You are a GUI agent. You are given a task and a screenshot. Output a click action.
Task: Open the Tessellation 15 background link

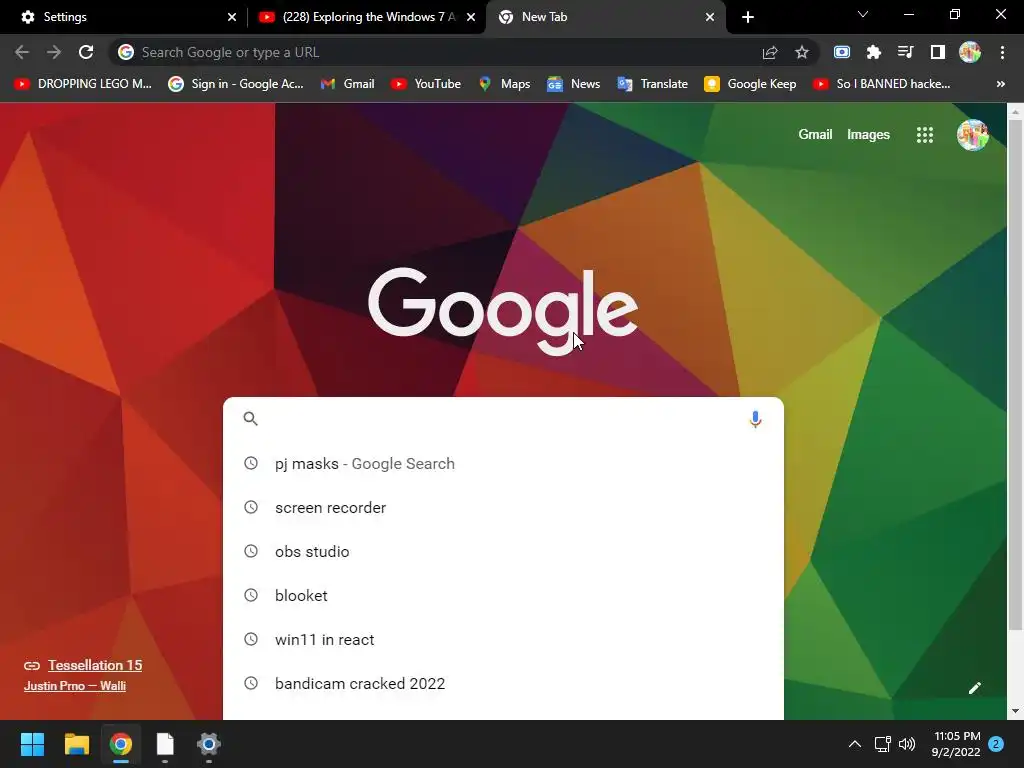(95, 665)
